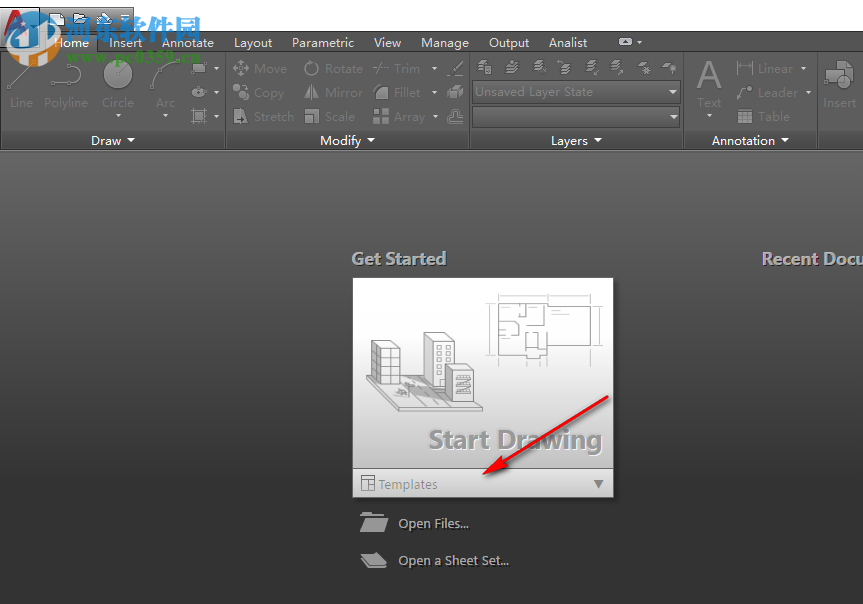Expand the Modify panel flyout
Viewport: 863px width, 604px height.
tap(347, 141)
